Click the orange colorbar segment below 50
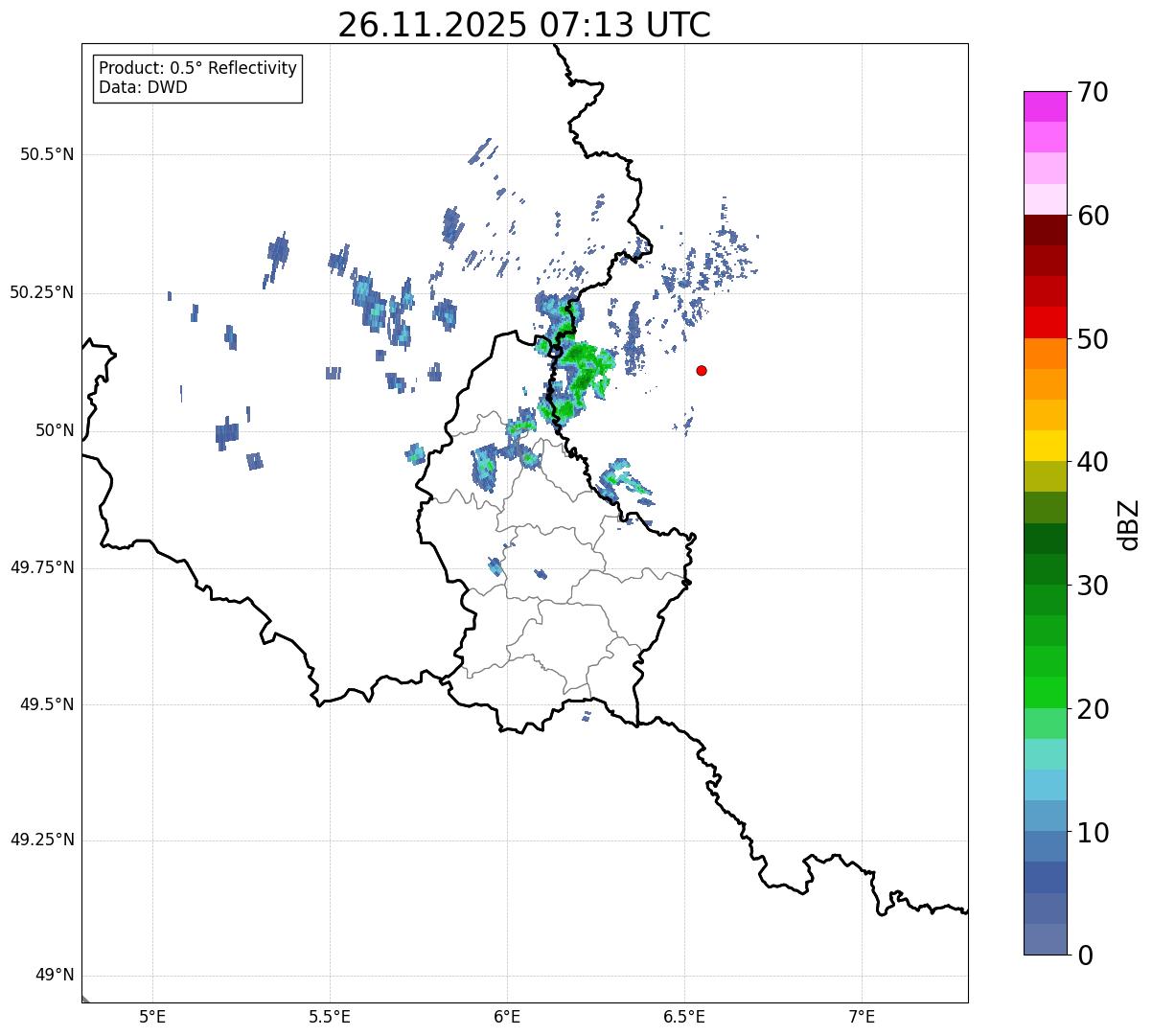Viewport: 1152px width, 1036px height. (x=1045, y=354)
